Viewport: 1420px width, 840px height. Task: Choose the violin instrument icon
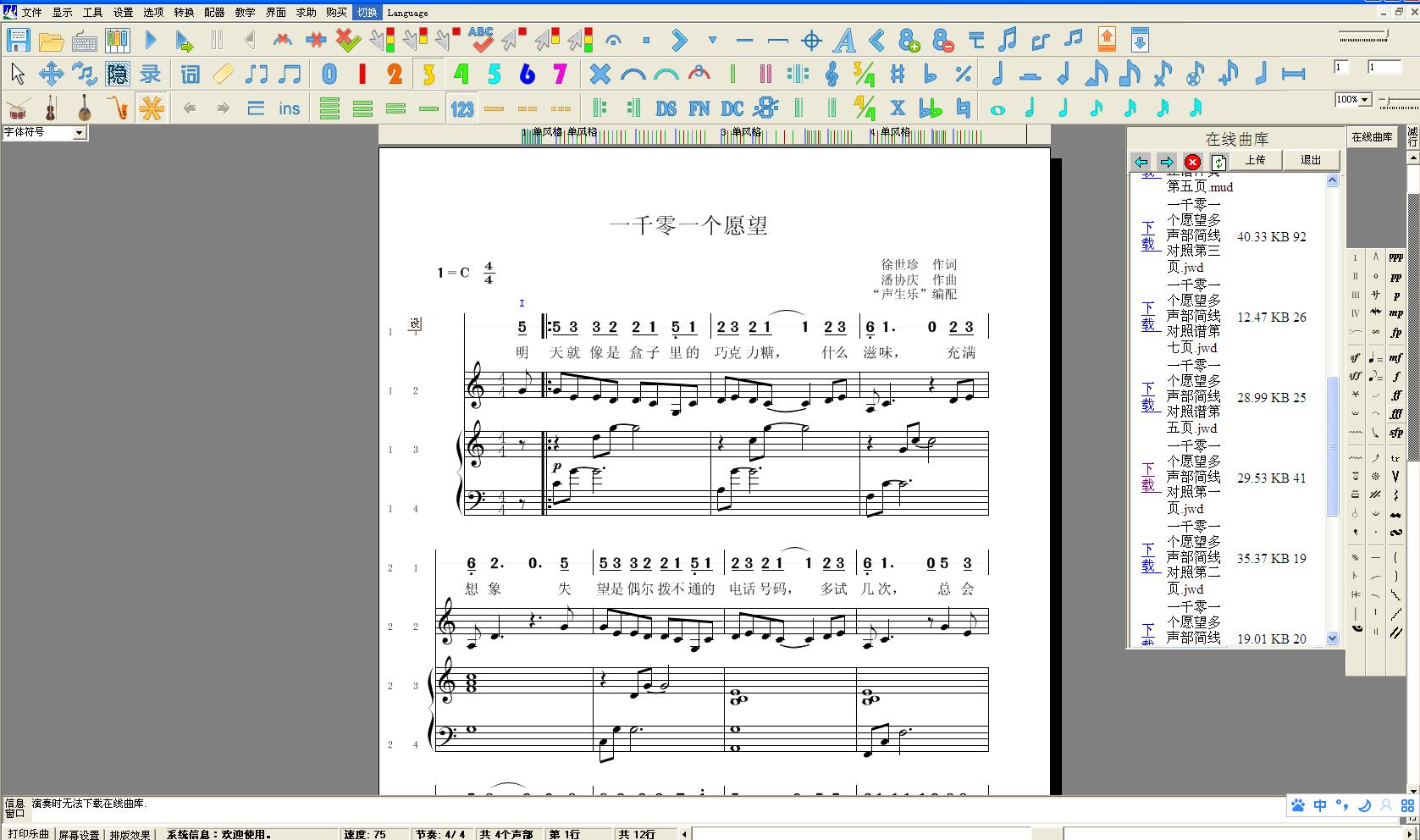click(x=51, y=108)
